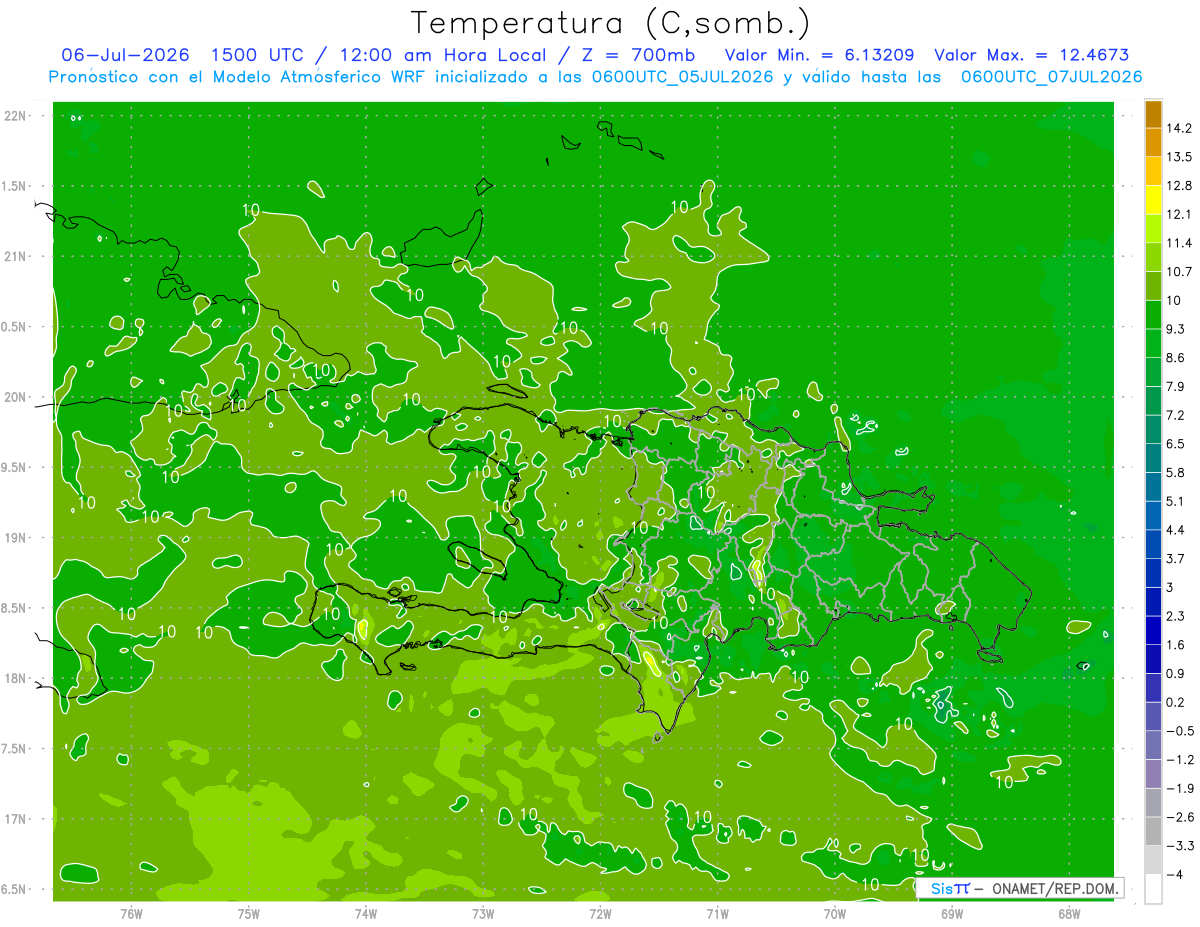This screenshot has width=1200, height=927.
Task: Select the date text "06-Jul-2026"
Action: click(x=125, y=55)
